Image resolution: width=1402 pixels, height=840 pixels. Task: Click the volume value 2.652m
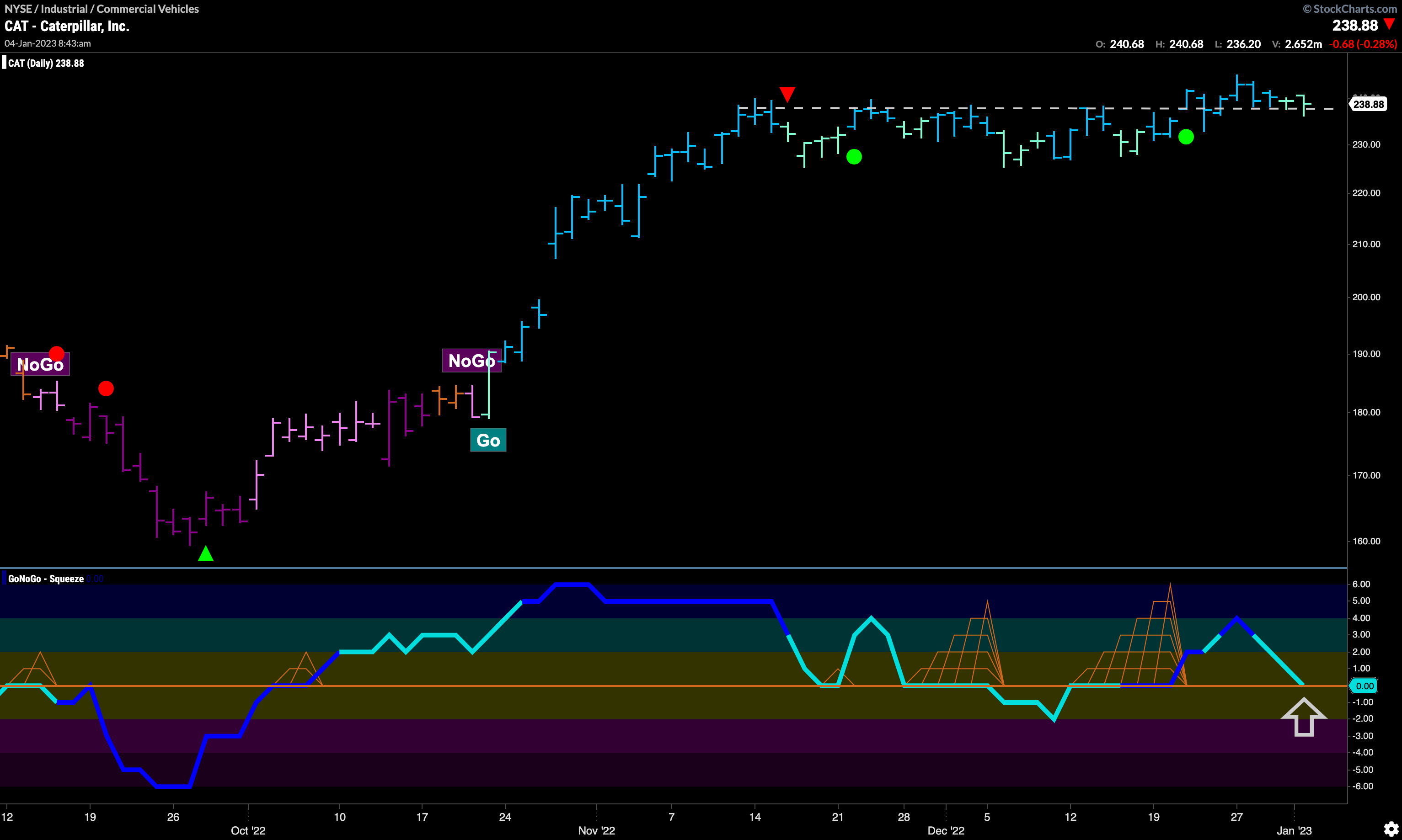tap(1304, 44)
